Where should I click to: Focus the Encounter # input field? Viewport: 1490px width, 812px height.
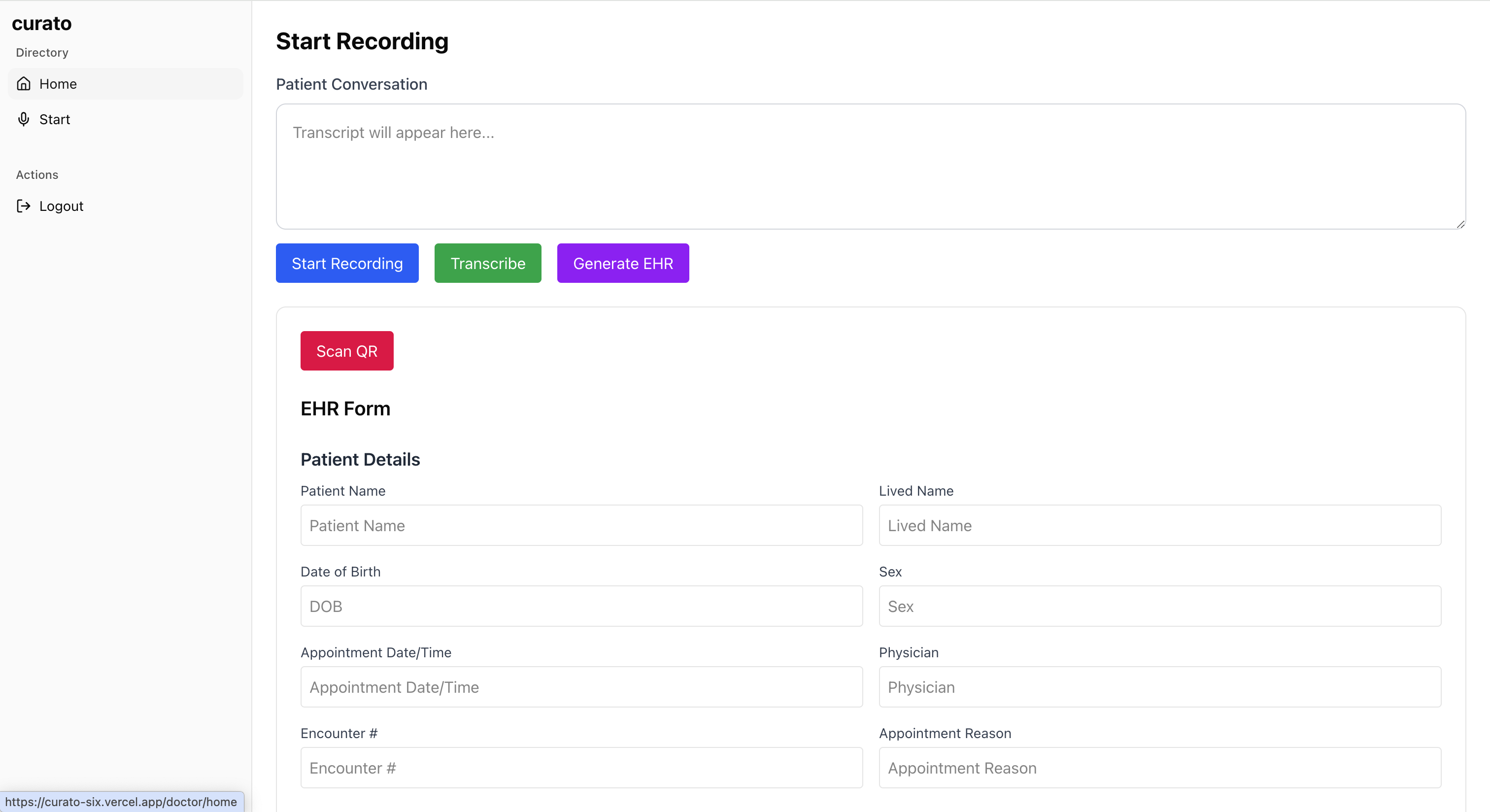tap(581, 768)
